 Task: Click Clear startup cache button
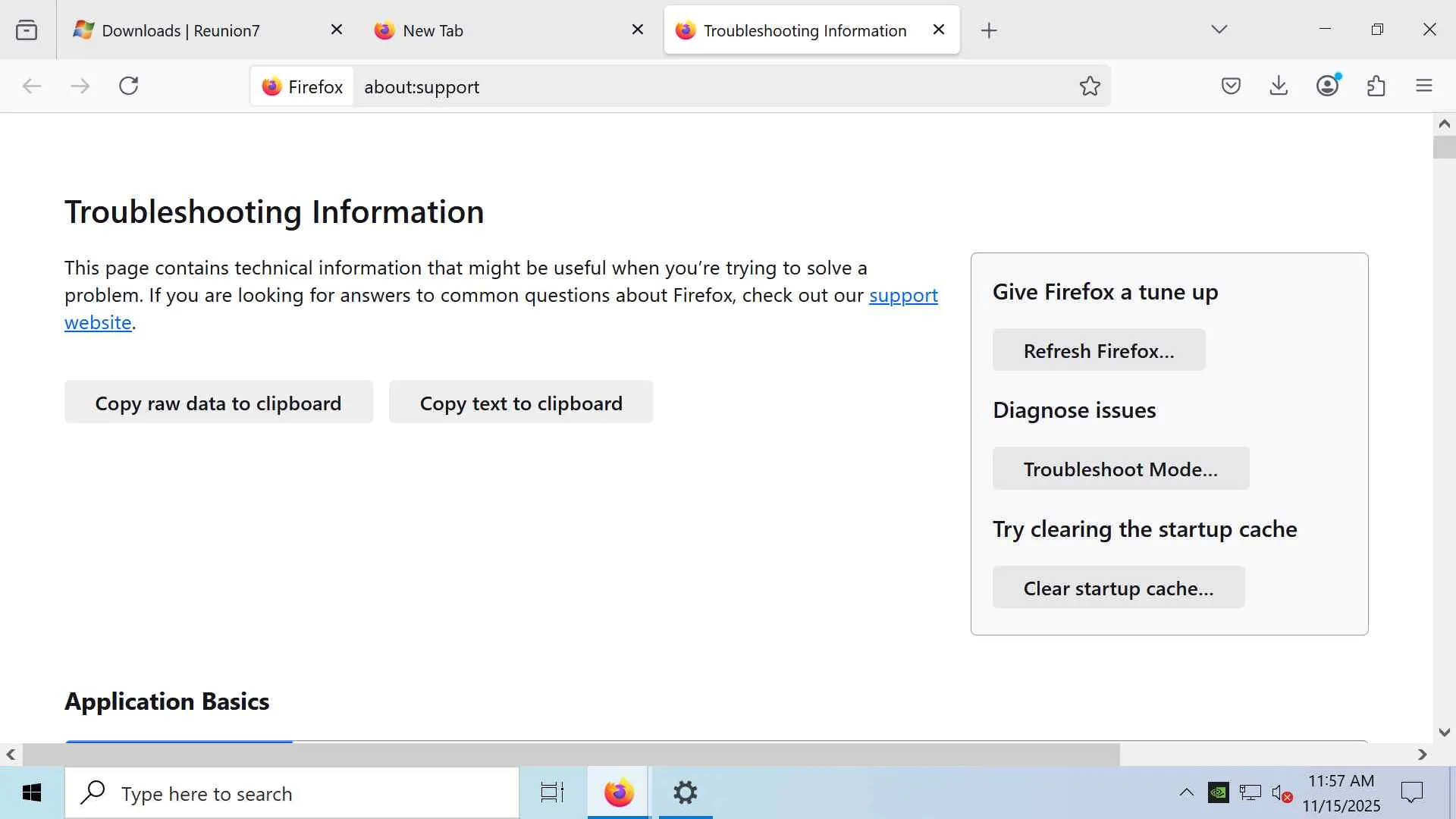(x=1118, y=588)
